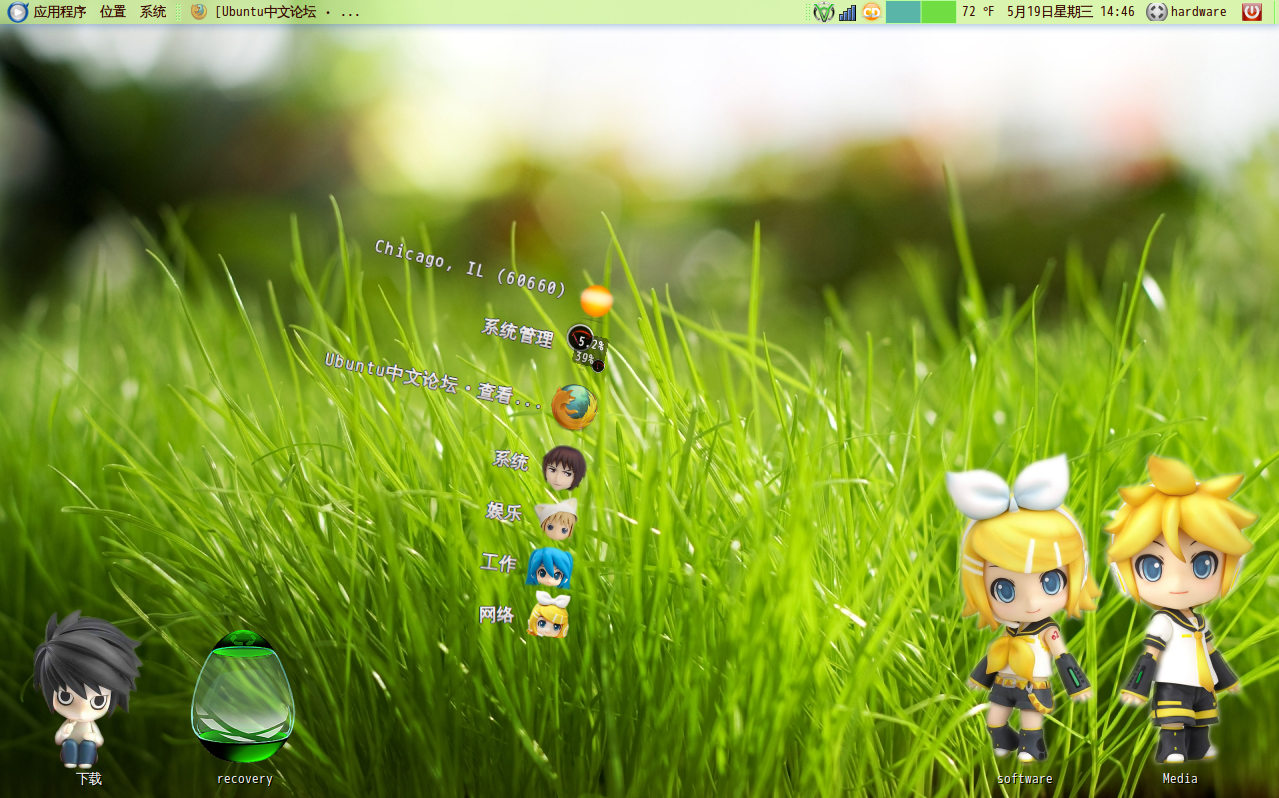
Task: Click the Media desktop icon label
Action: (x=1180, y=779)
